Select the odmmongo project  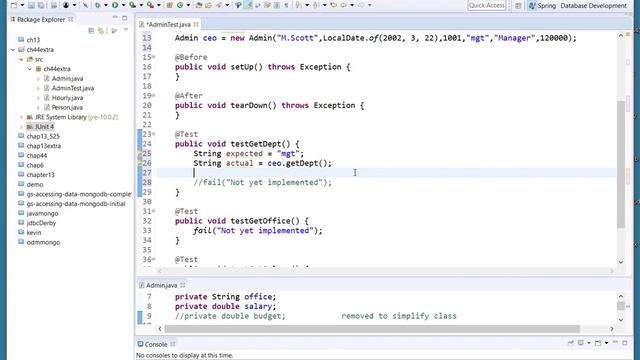point(43,242)
